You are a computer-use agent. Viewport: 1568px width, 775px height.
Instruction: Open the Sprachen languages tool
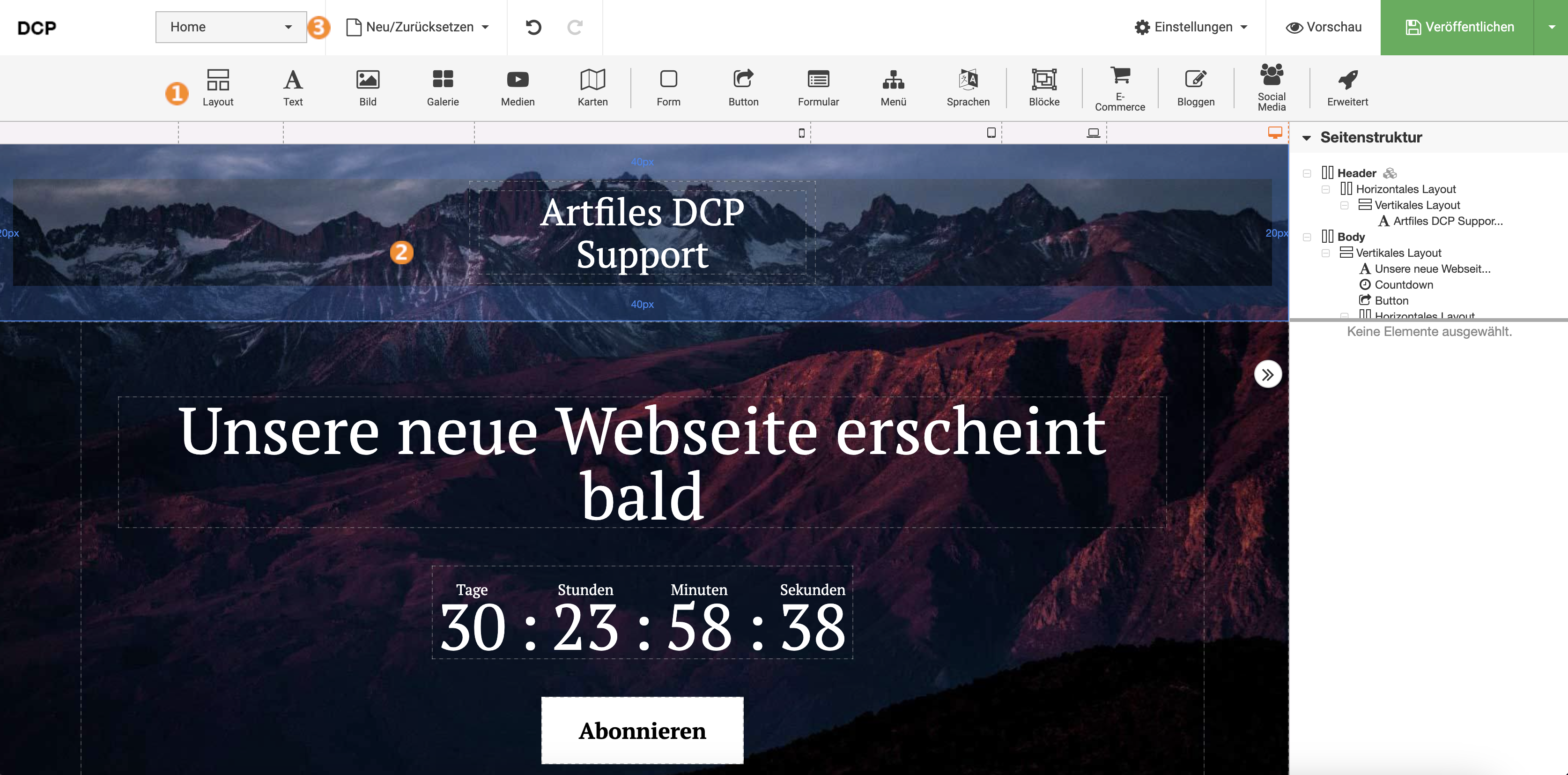tap(968, 88)
